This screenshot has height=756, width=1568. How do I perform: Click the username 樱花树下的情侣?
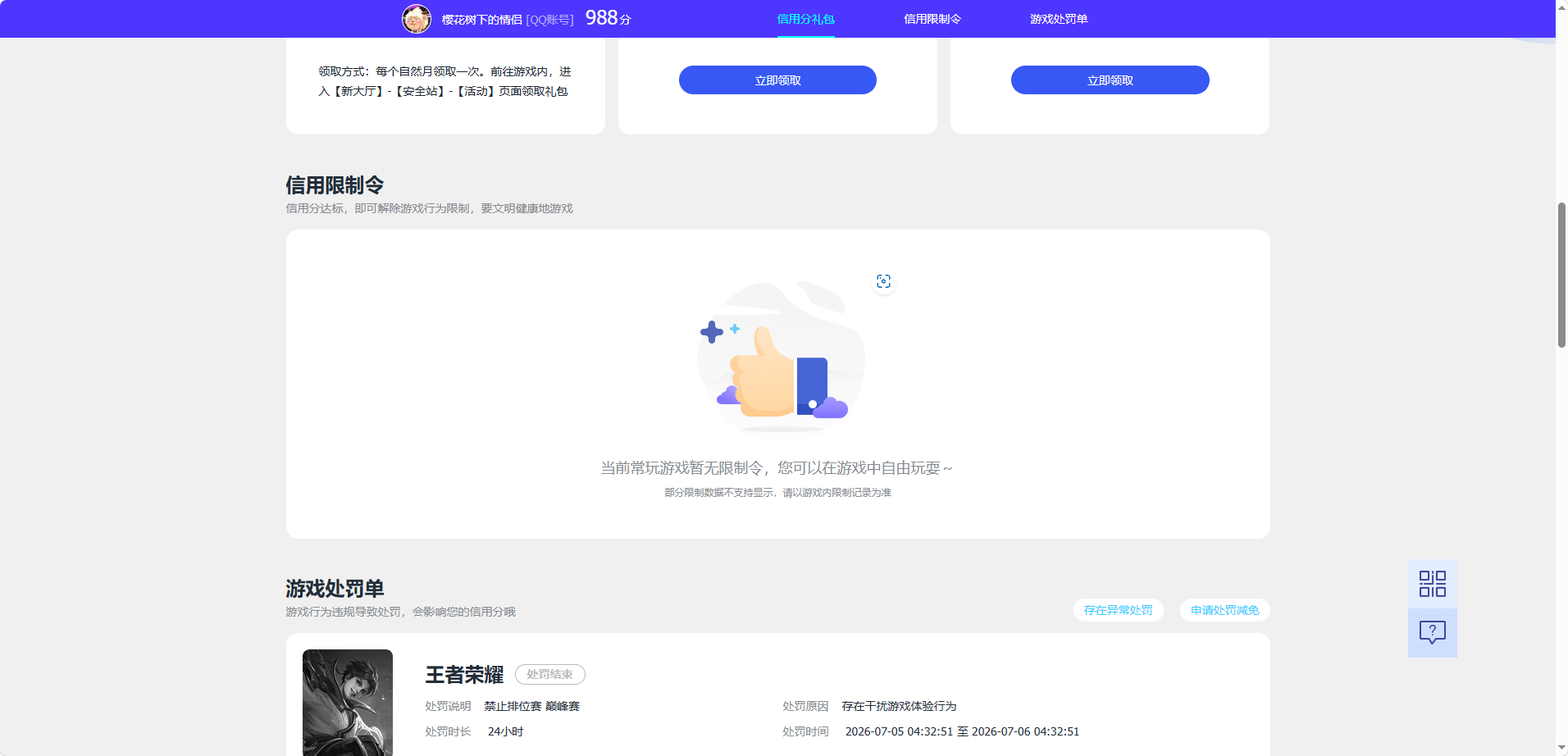click(482, 20)
